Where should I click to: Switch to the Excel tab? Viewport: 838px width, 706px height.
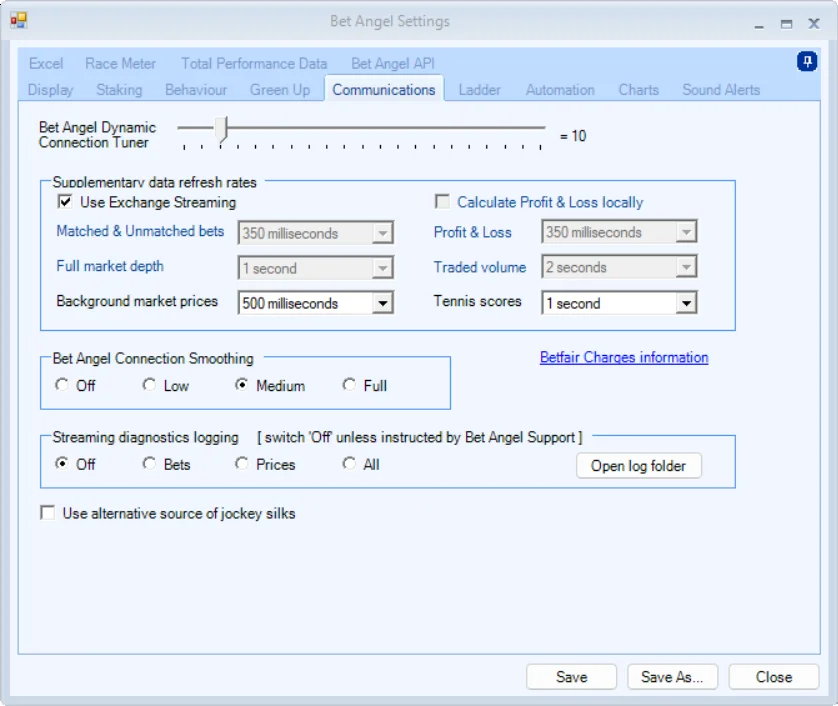point(46,64)
